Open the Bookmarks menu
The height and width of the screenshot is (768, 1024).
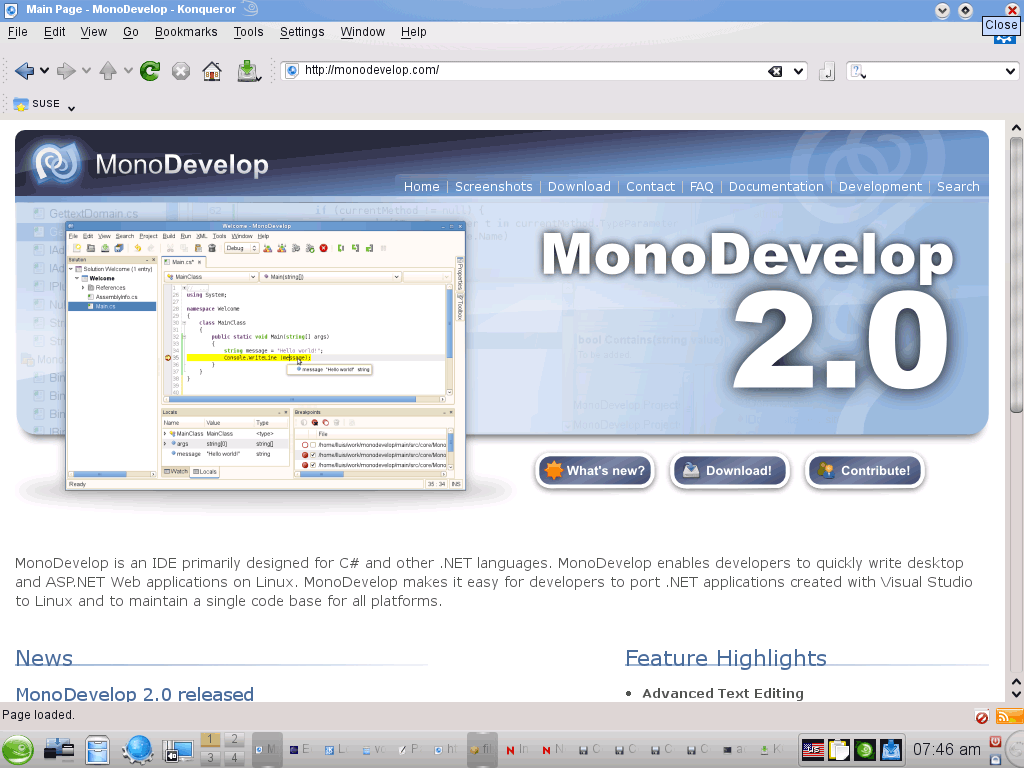click(186, 32)
